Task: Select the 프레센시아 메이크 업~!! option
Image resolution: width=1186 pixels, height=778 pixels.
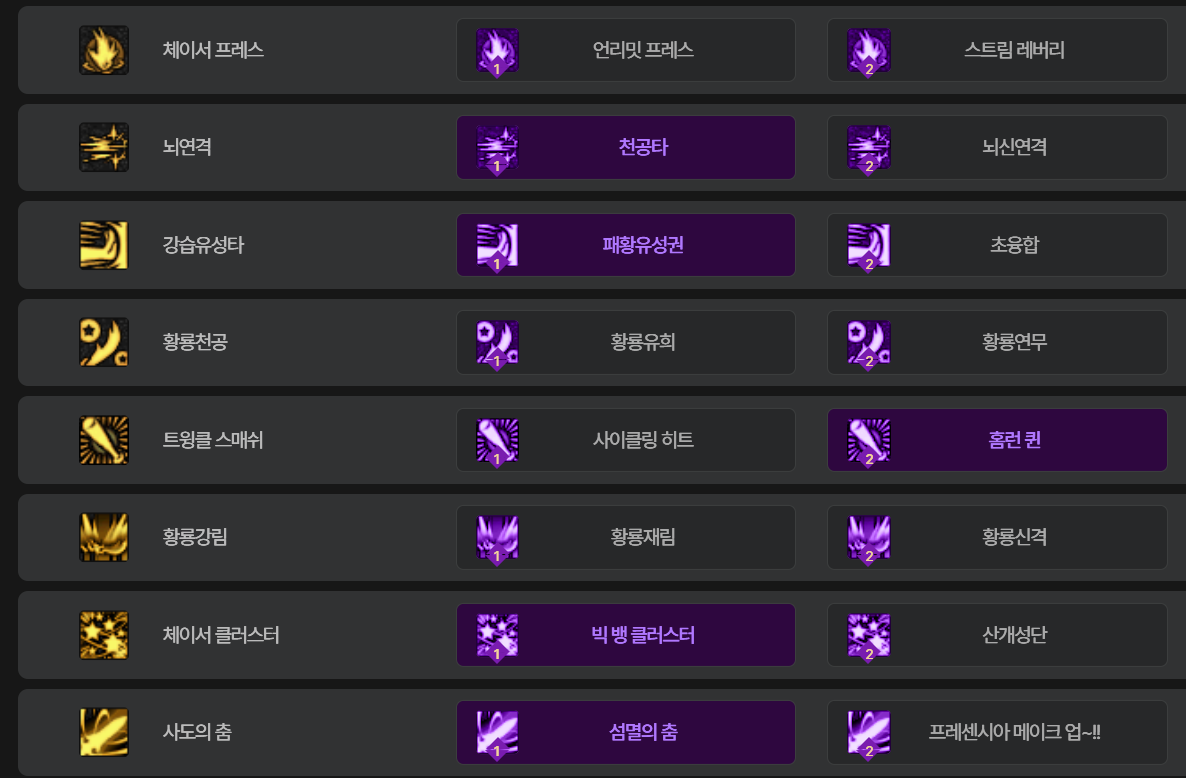Action: [997, 732]
